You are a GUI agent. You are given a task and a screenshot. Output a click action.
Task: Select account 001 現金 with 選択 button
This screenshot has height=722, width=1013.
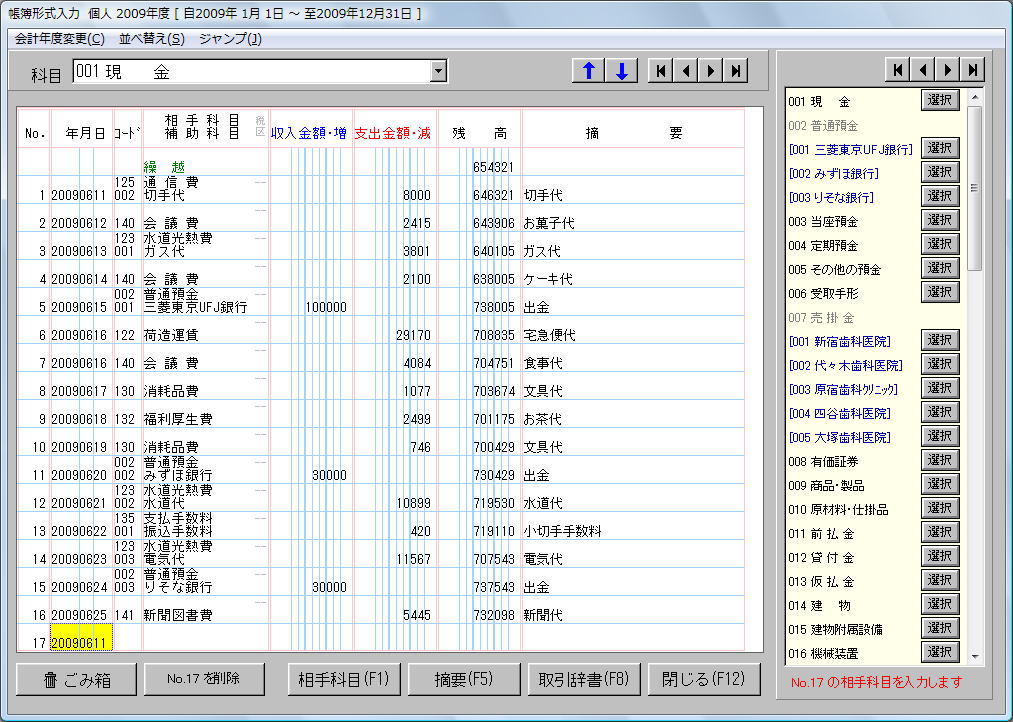tap(940, 100)
